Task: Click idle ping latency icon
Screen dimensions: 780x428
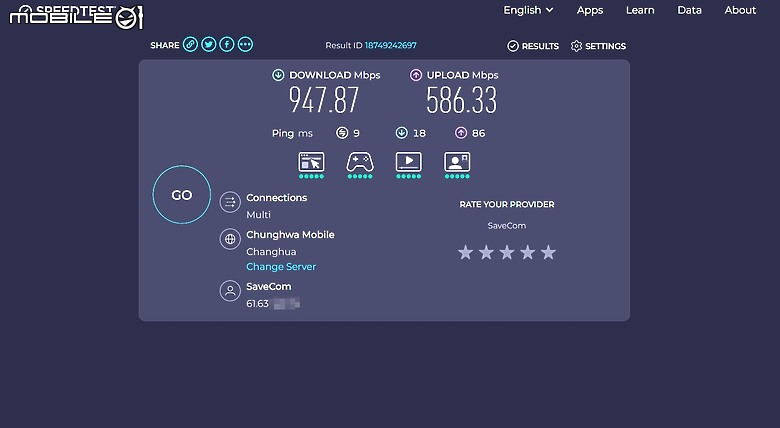Action: coord(342,133)
